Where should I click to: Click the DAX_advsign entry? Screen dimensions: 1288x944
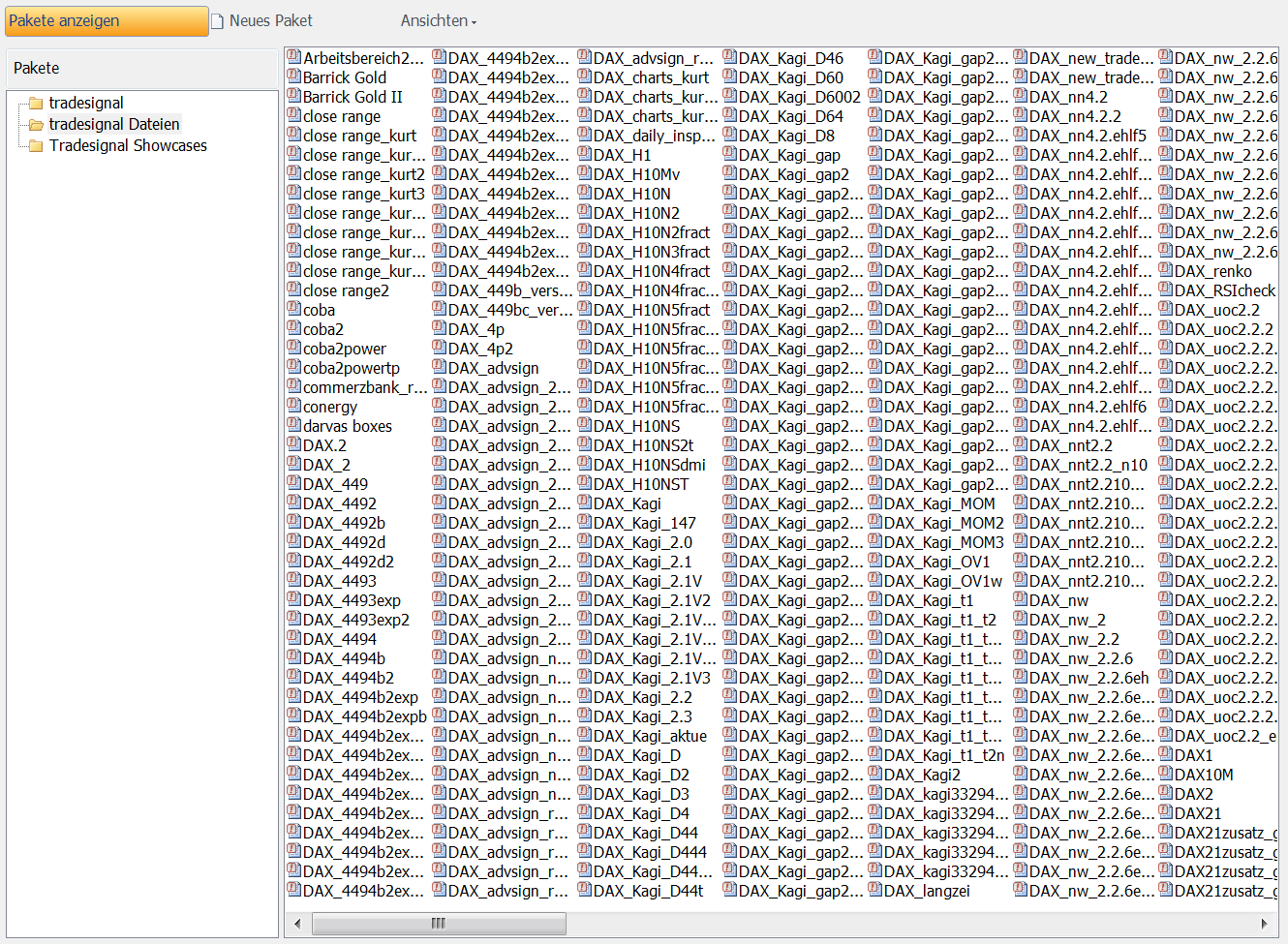494,368
